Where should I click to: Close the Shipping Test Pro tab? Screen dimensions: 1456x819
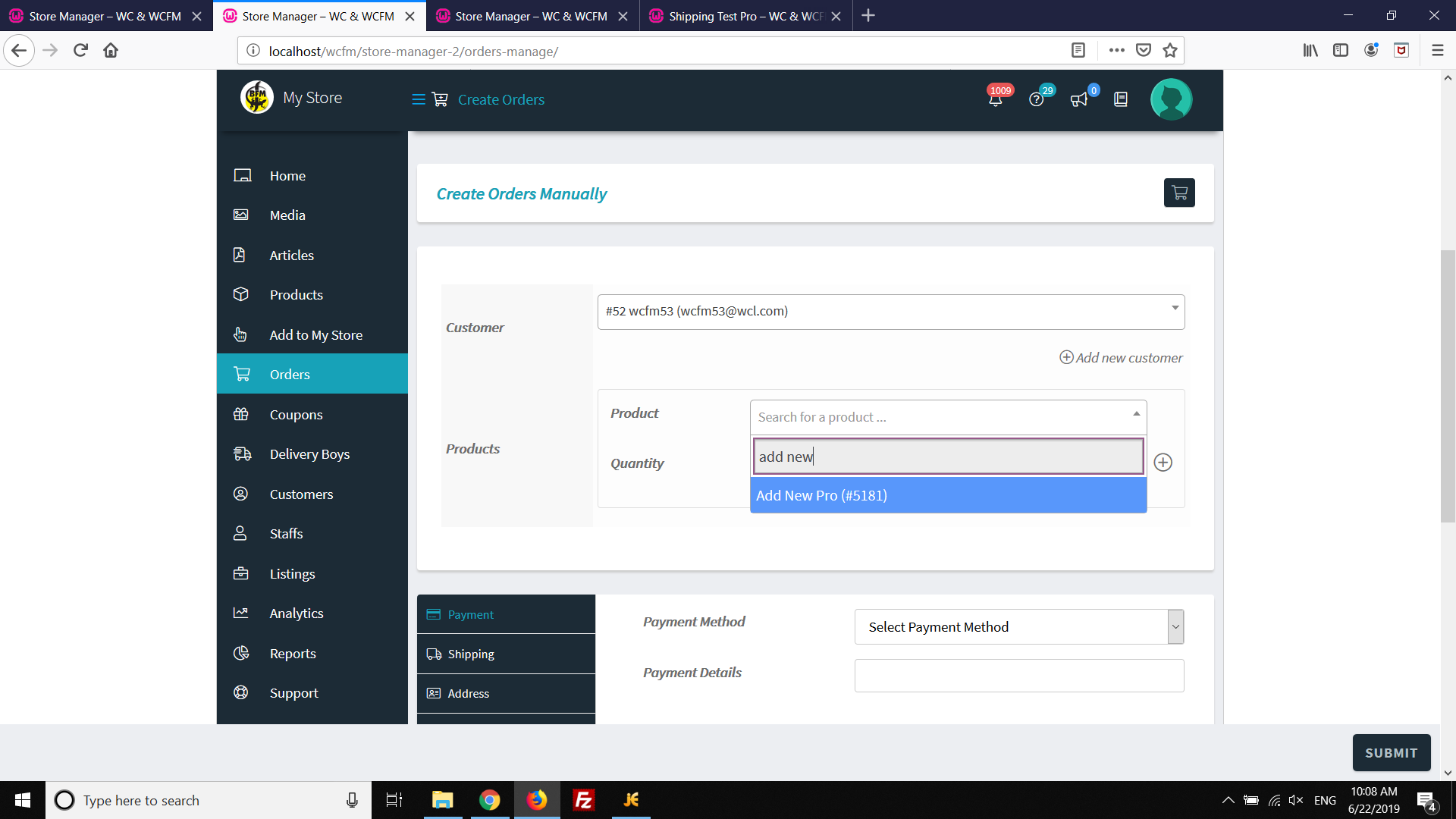(836, 16)
